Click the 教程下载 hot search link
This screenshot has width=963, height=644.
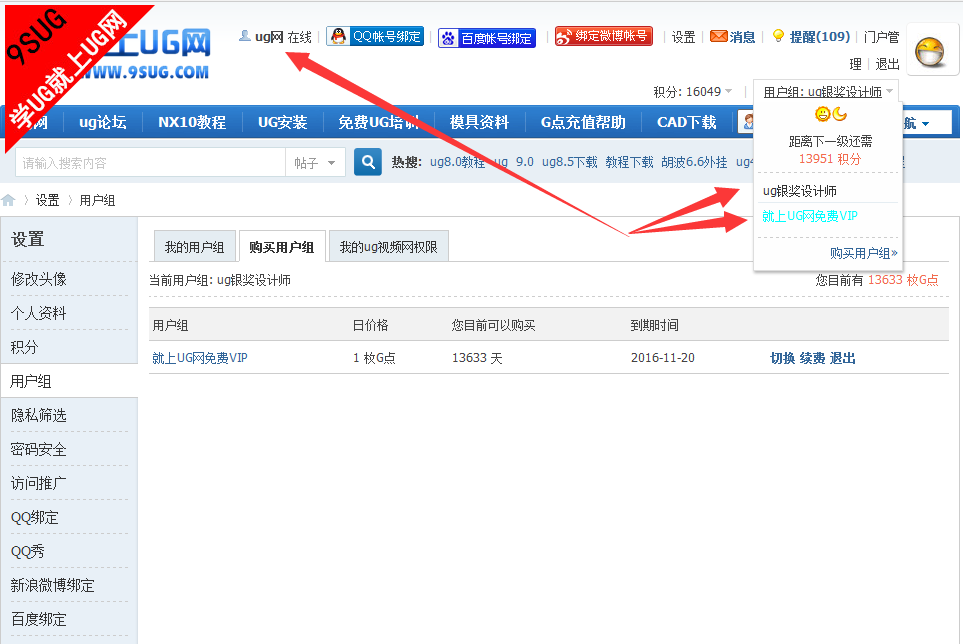(x=629, y=162)
